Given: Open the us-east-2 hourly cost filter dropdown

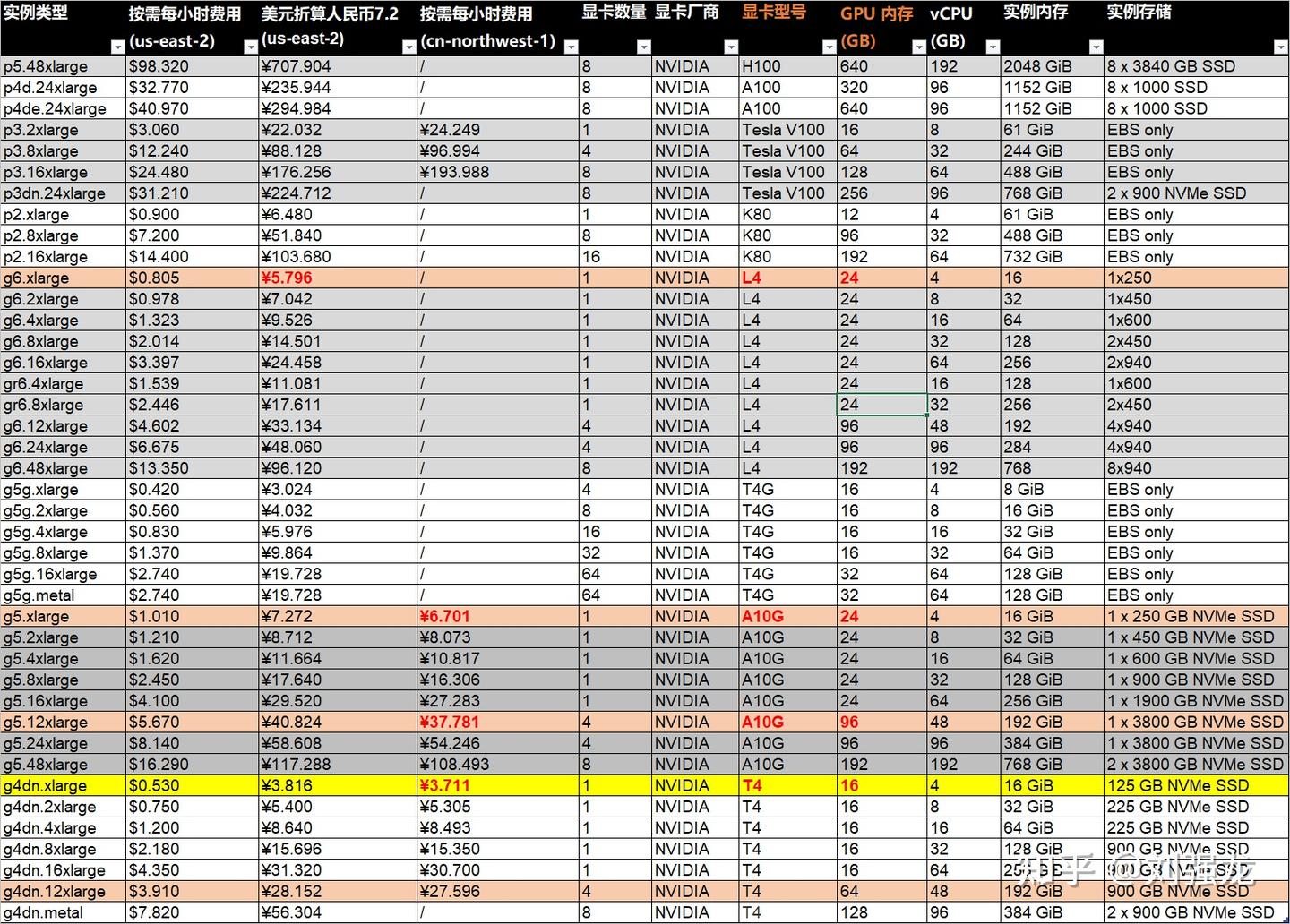Looking at the screenshot, I should [250, 47].
